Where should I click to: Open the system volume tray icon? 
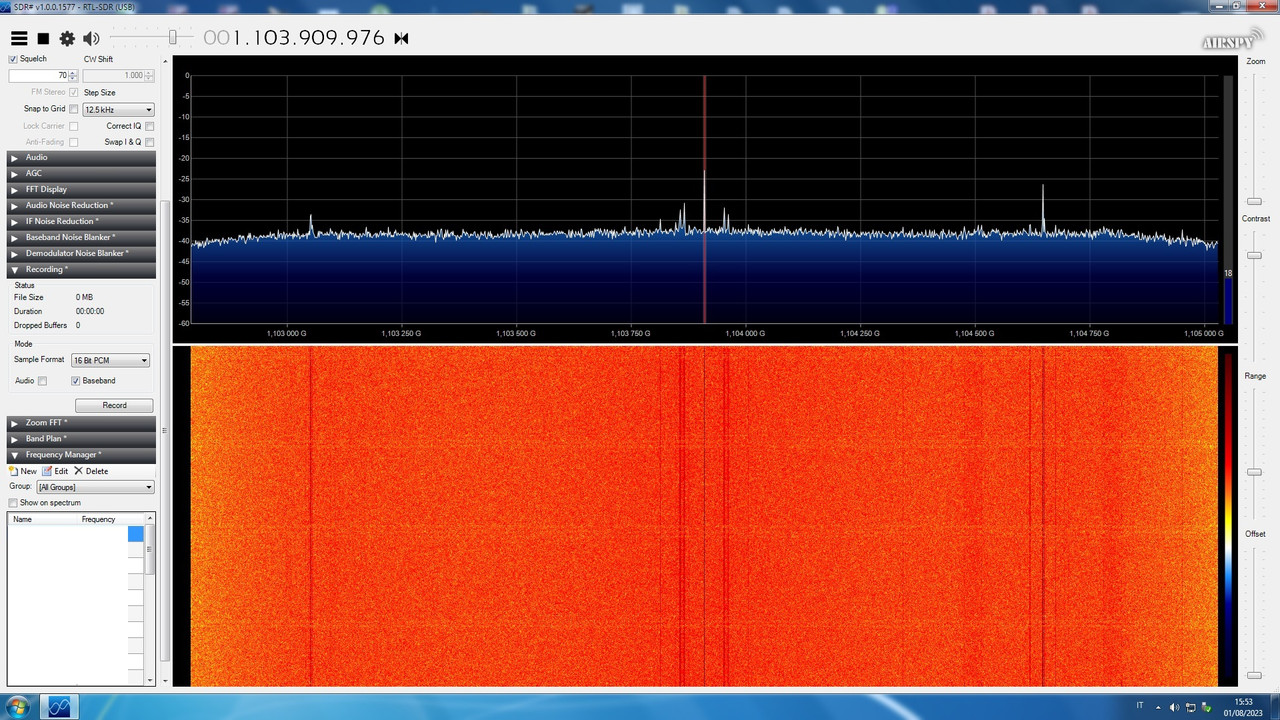coord(1175,707)
